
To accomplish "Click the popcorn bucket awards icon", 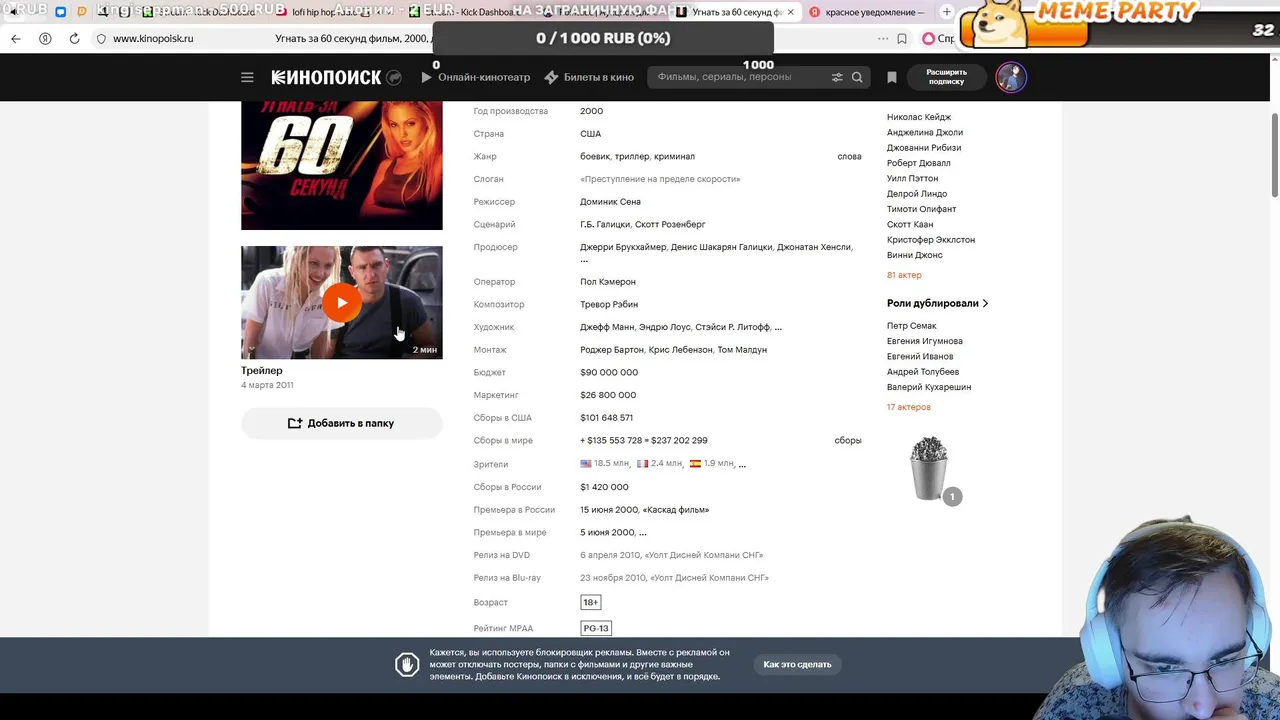I will coord(929,468).
